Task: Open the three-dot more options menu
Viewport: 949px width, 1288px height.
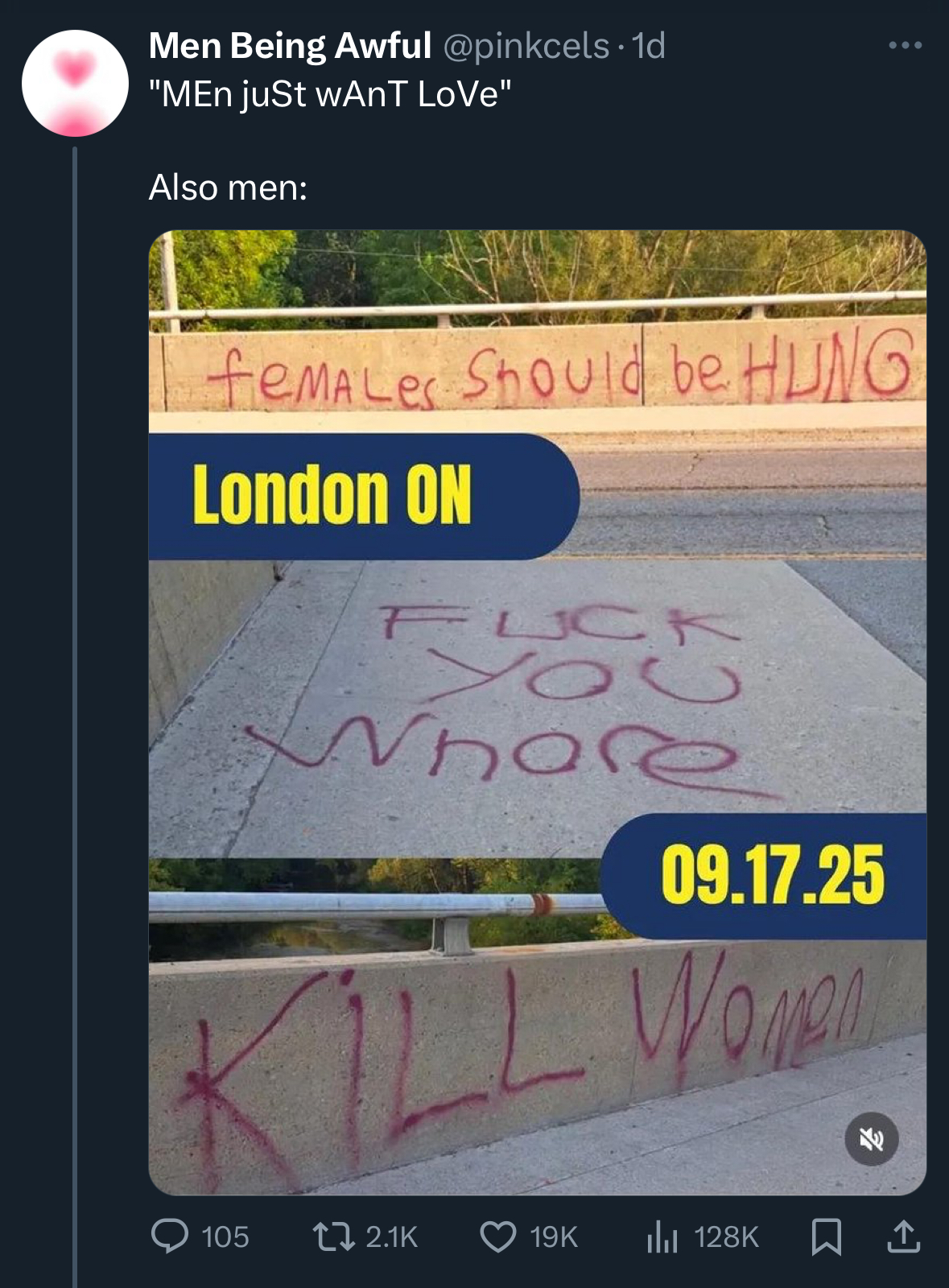Action: pyautogui.click(x=906, y=46)
